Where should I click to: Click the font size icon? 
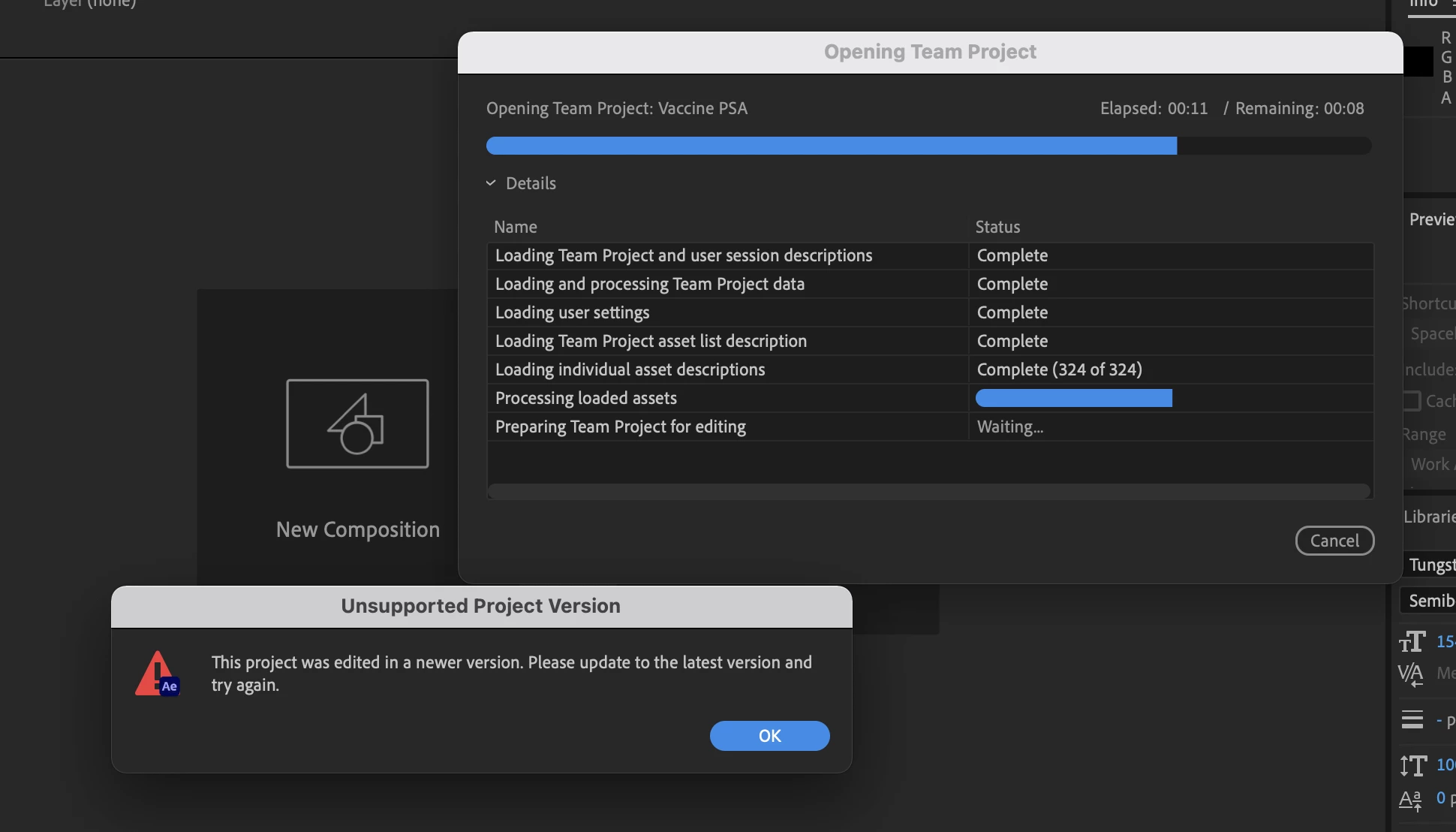pos(1412,642)
